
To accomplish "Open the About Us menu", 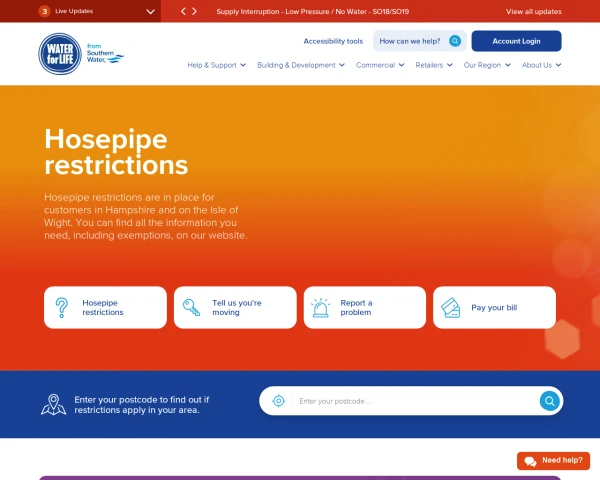I will click(541, 65).
